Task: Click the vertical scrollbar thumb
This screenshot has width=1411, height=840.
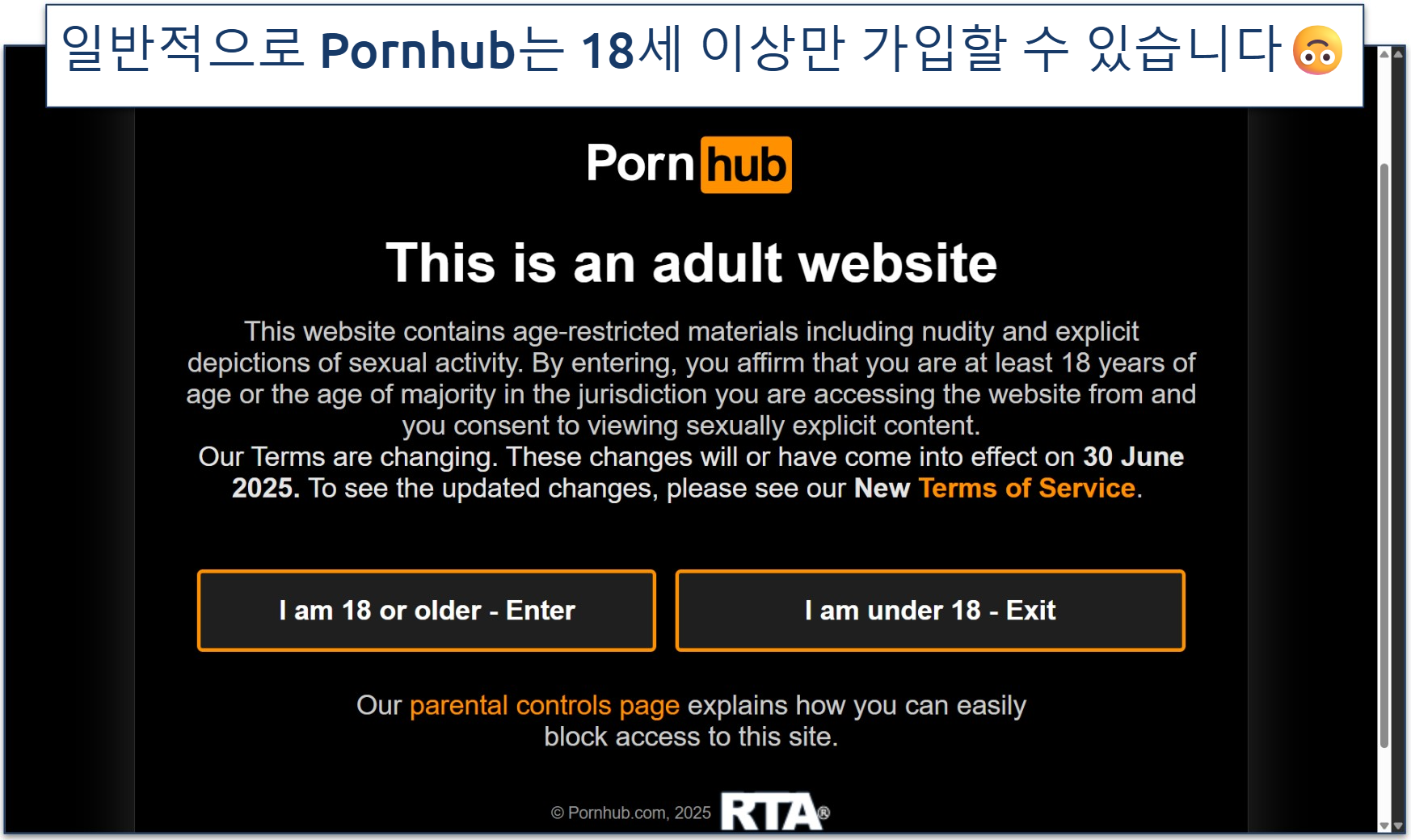Action: [1384, 456]
